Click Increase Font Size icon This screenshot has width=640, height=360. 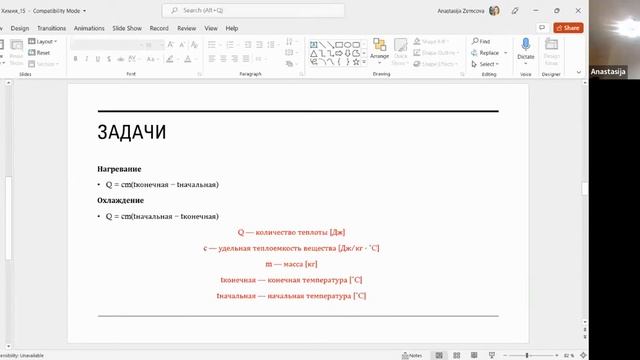click(171, 44)
